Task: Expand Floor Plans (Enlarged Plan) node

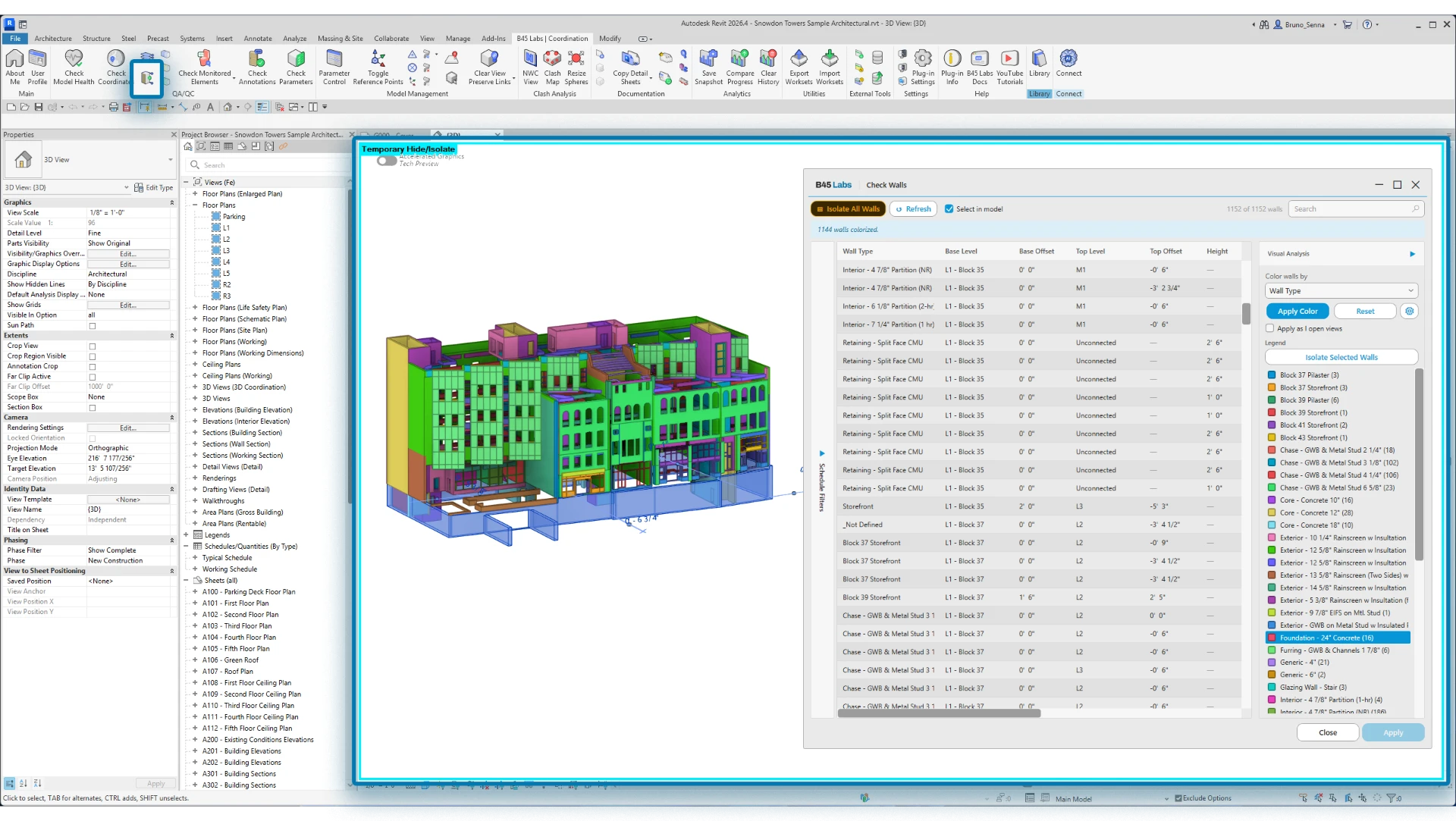Action: pyautogui.click(x=195, y=194)
